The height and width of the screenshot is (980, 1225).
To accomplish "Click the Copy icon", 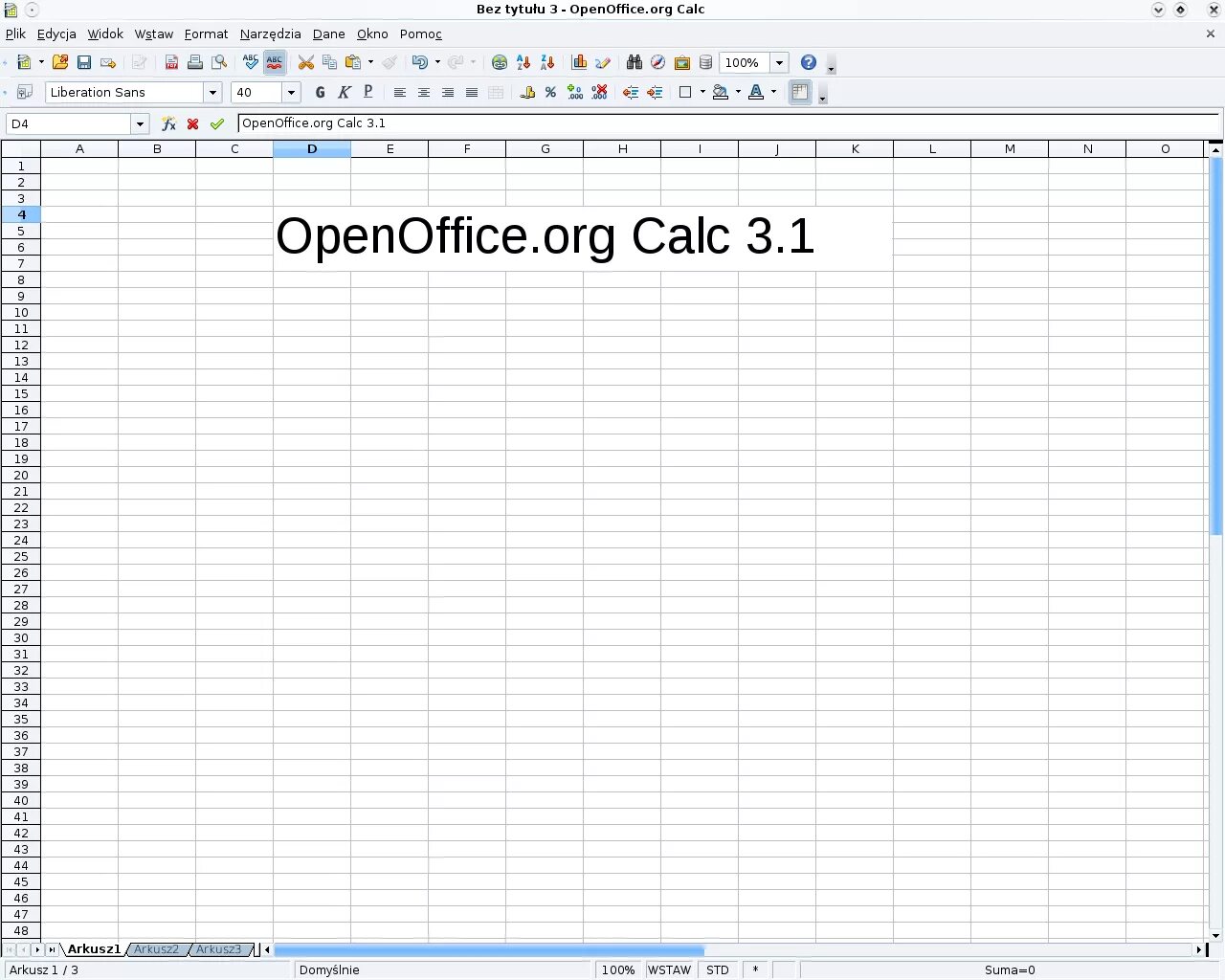I will (x=330, y=62).
